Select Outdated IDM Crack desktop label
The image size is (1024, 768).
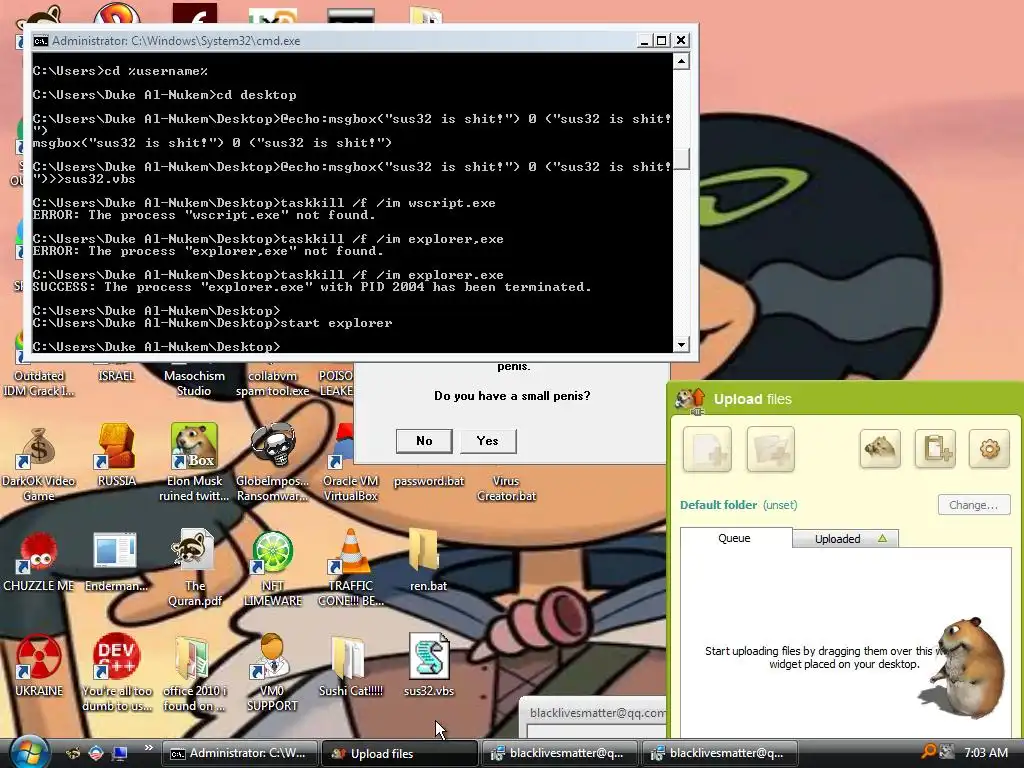tap(39, 383)
